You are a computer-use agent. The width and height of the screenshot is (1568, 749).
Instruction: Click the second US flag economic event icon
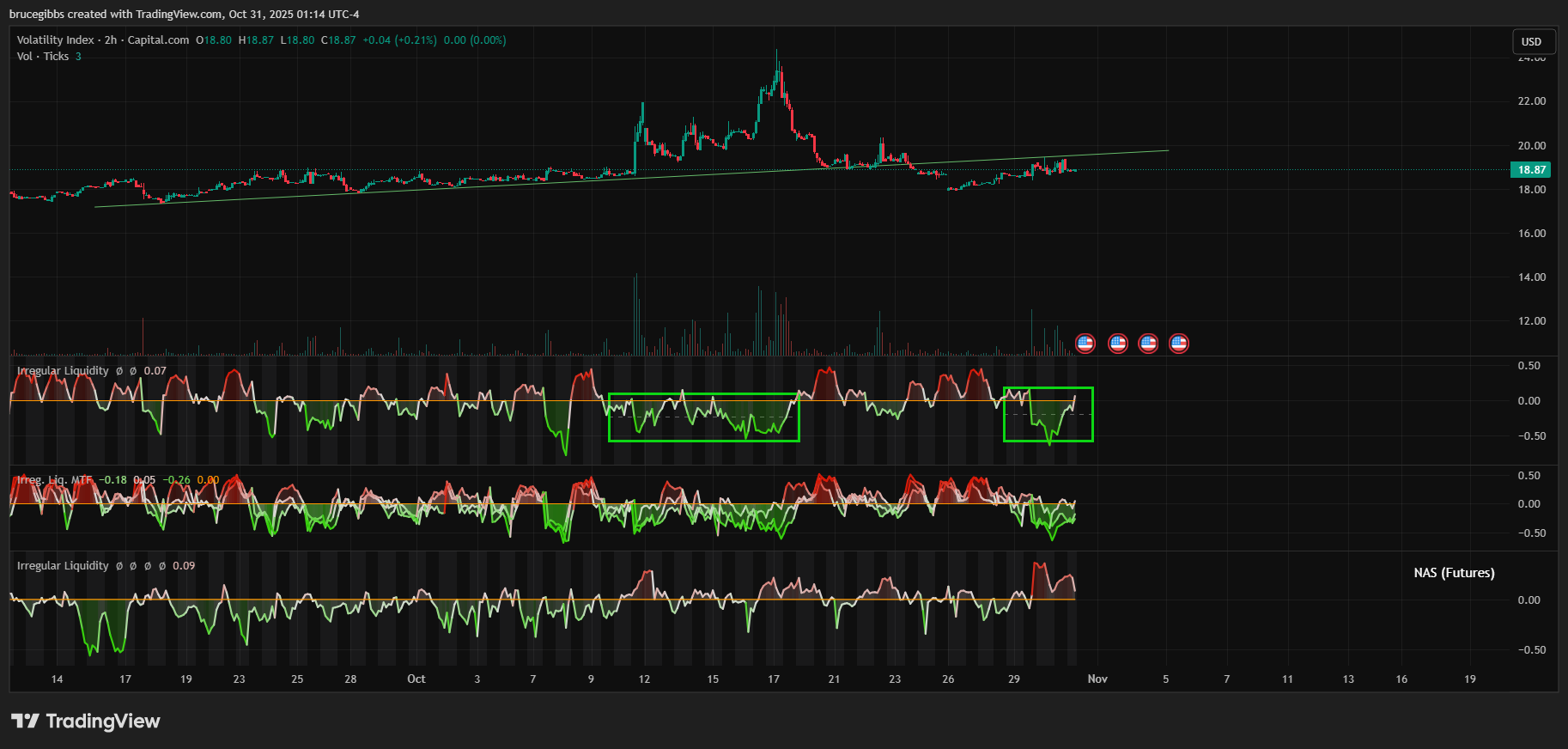pos(1117,344)
